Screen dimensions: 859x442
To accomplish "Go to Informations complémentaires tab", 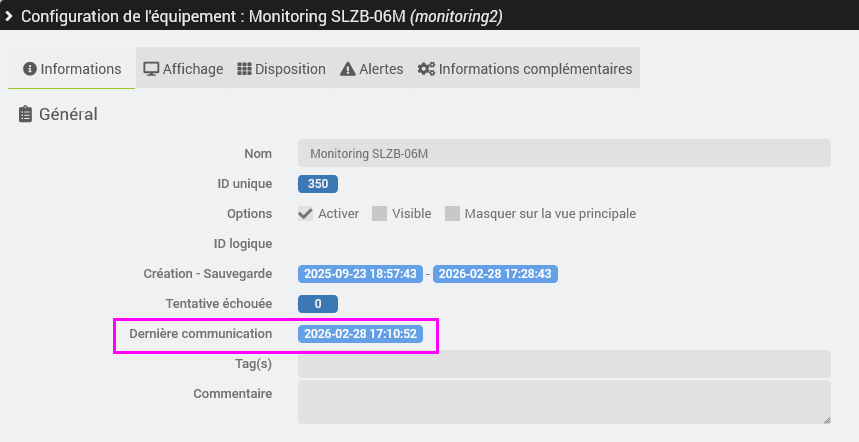I will (x=526, y=69).
